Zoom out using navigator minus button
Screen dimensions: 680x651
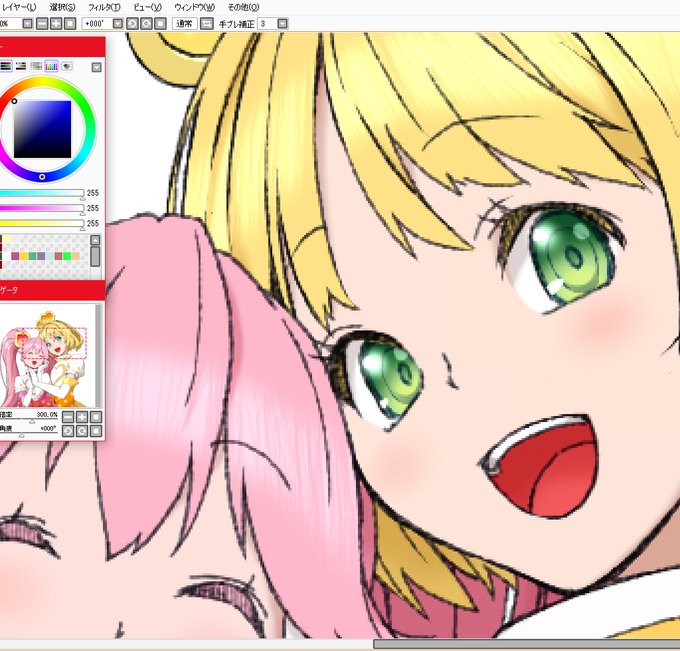tap(68, 417)
